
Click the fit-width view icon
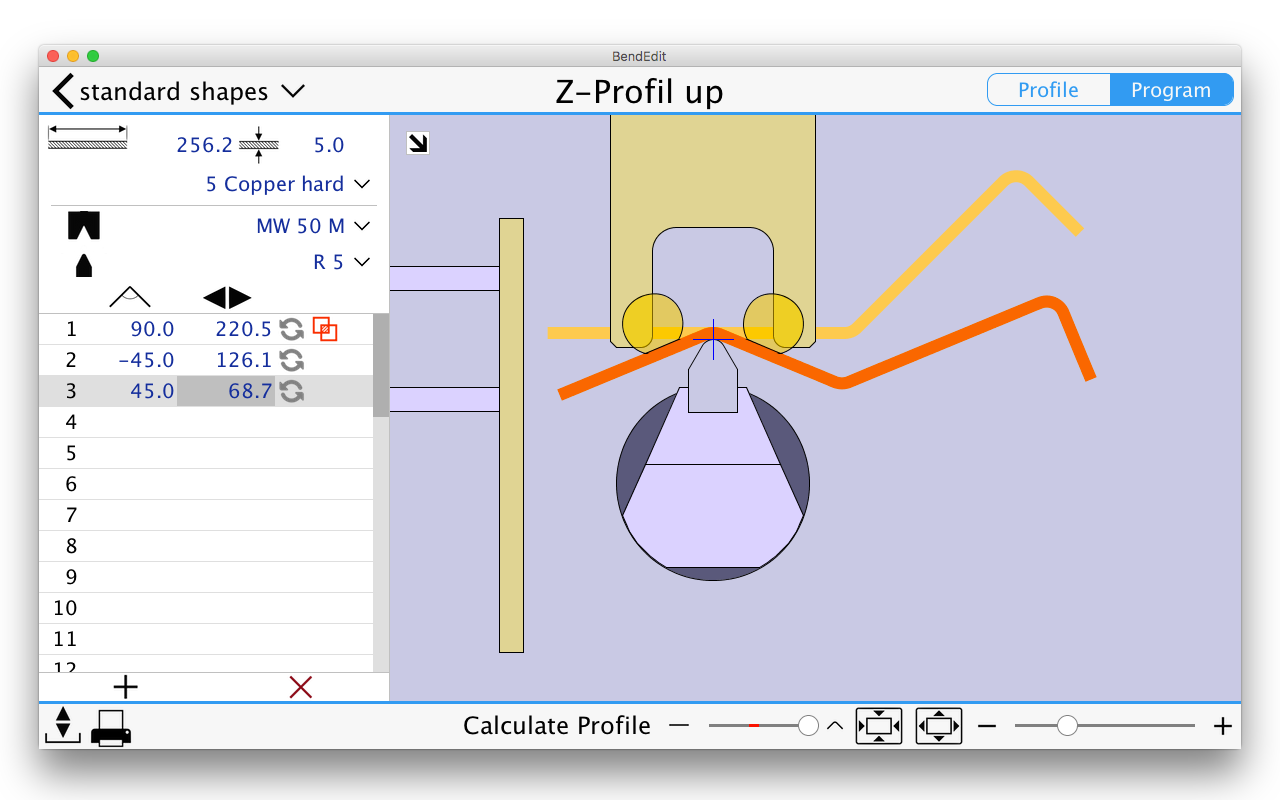(x=878, y=726)
